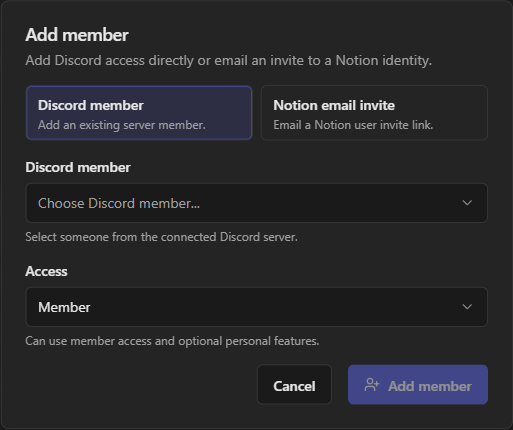Click the 'Add member' dialog heading
This screenshot has width=513, height=430.
(77, 35)
